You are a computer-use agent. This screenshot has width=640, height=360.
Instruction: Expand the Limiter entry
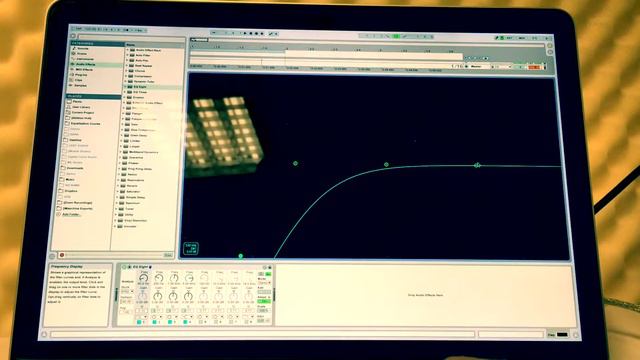(x=122, y=140)
